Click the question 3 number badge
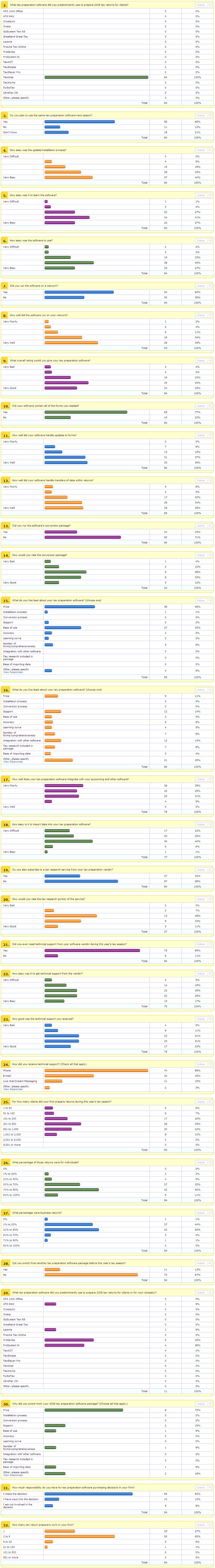 [x=5, y=115]
